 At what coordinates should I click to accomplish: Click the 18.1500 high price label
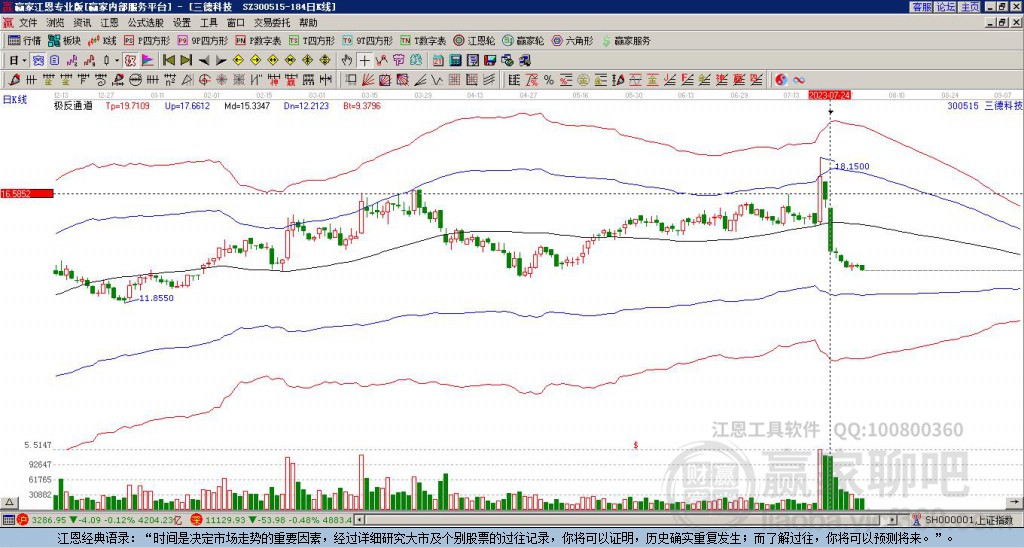tap(852, 167)
